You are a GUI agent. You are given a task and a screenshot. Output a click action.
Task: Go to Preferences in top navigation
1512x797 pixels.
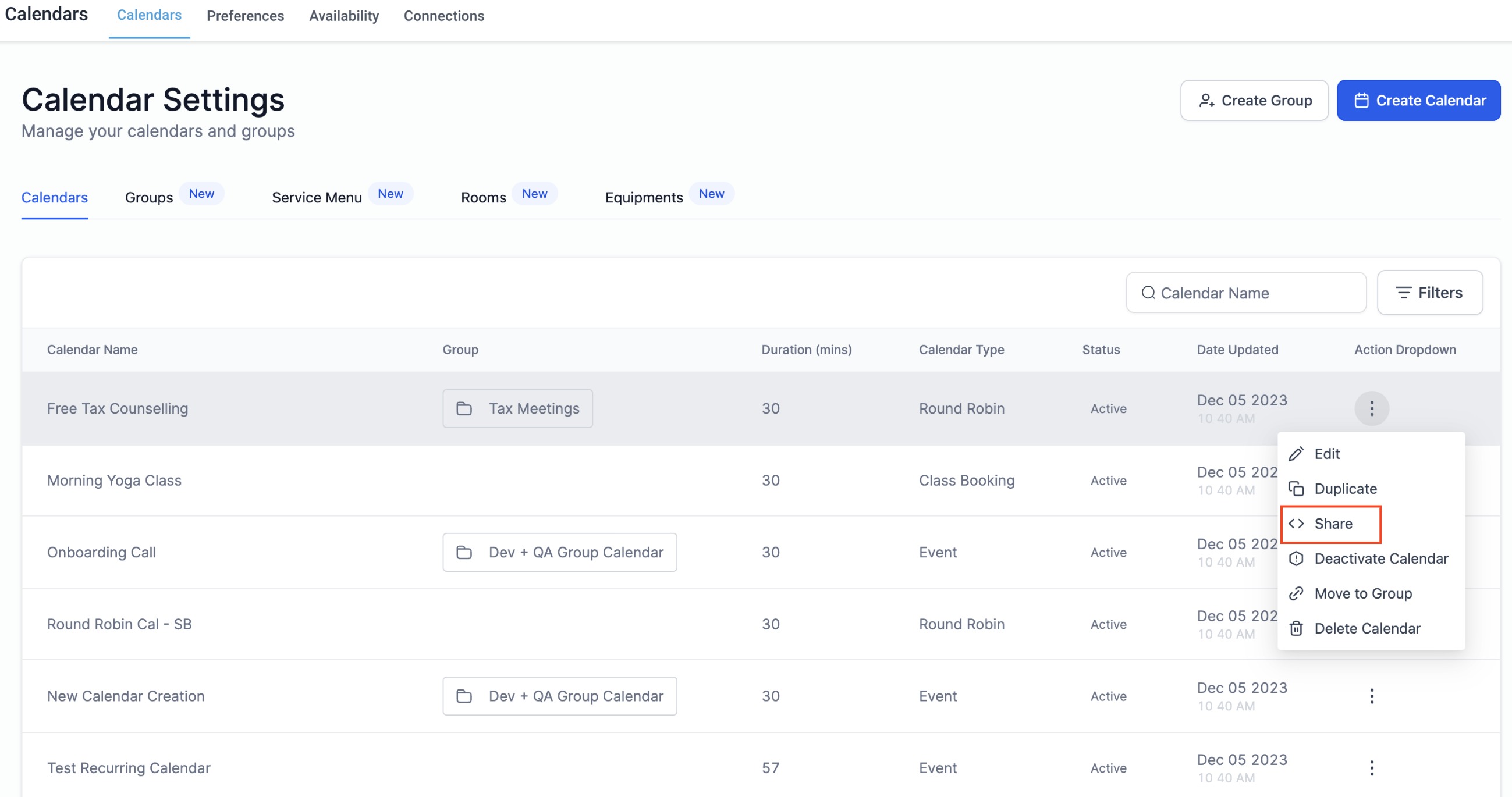click(245, 16)
